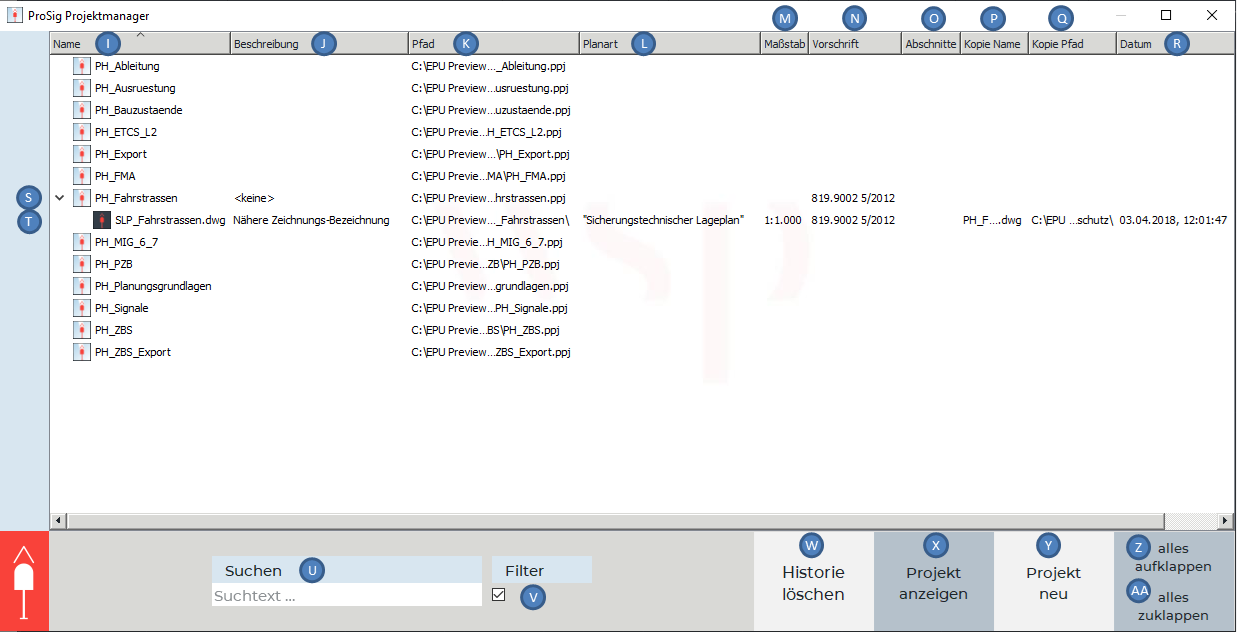Click the Suchtext search input field
The width and height of the screenshot is (1238, 632).
pyautogui.click(x=346, y=596)
